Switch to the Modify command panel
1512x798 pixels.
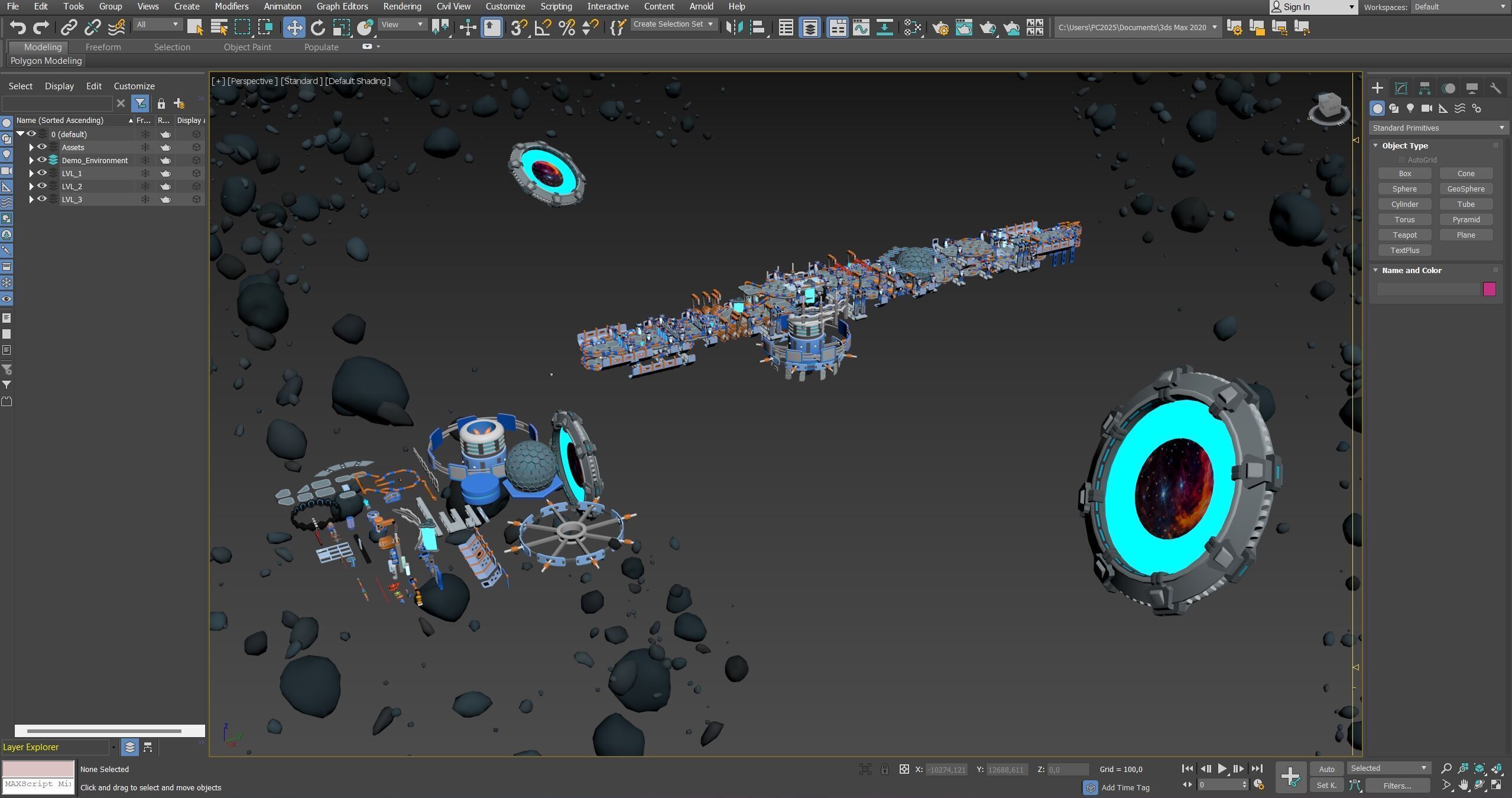[1401, 88]
